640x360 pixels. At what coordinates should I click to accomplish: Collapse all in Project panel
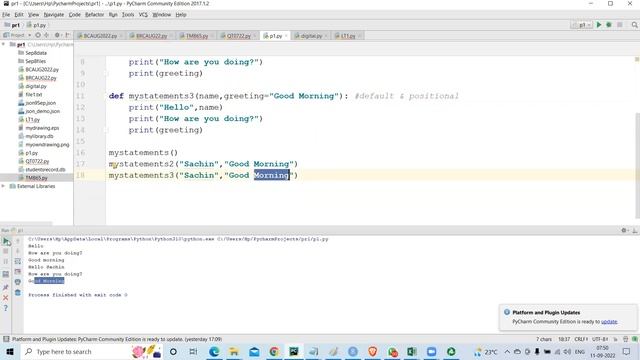(47, 36)
